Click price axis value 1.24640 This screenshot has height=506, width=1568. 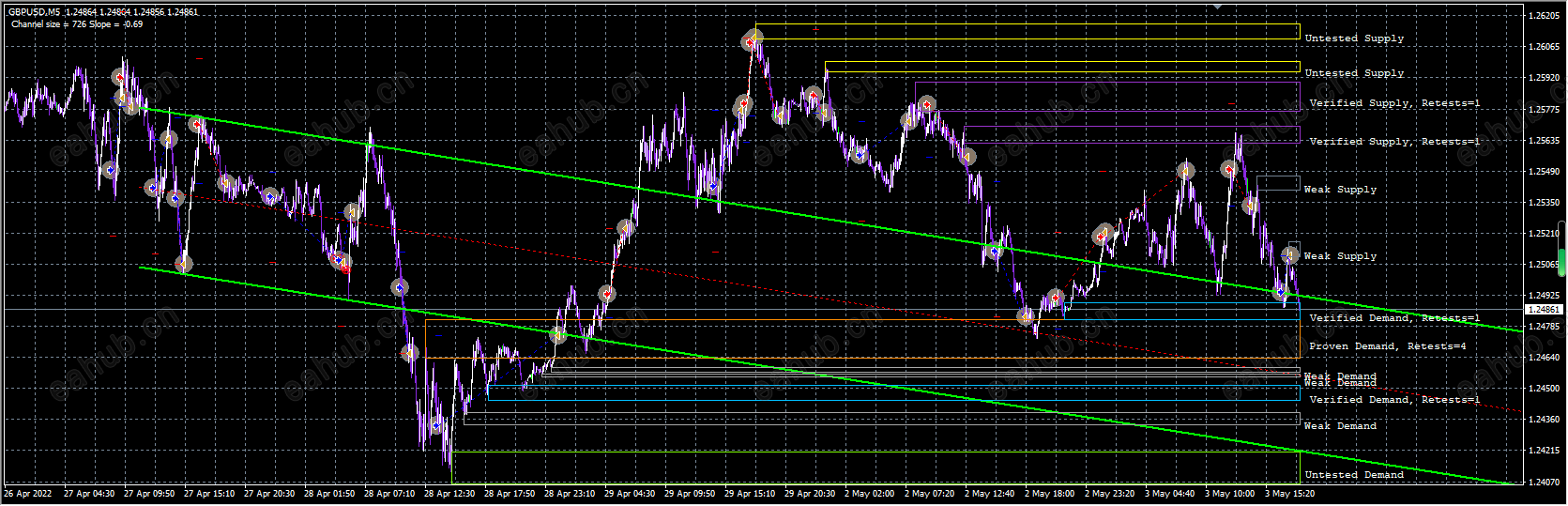1545,358
